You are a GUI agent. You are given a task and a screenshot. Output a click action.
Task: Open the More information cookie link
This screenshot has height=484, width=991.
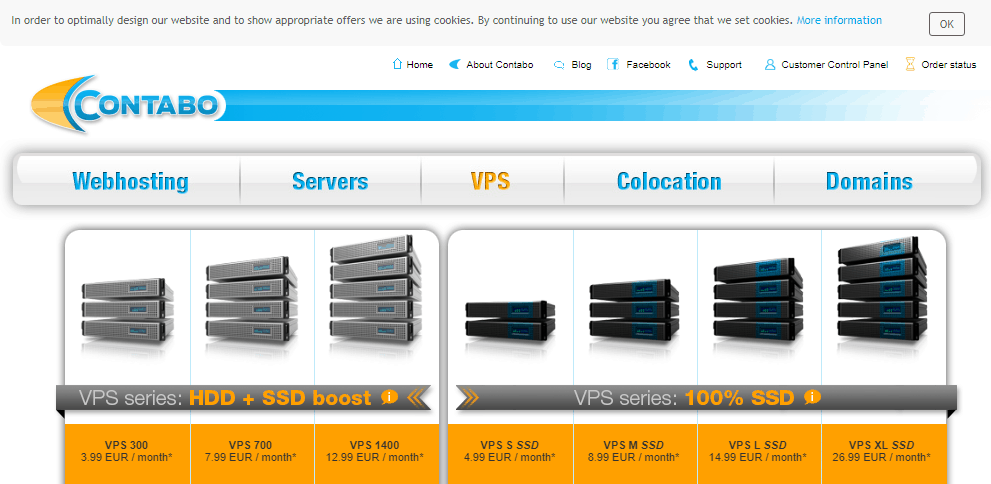pyautogui.click(x=839, y=20)
